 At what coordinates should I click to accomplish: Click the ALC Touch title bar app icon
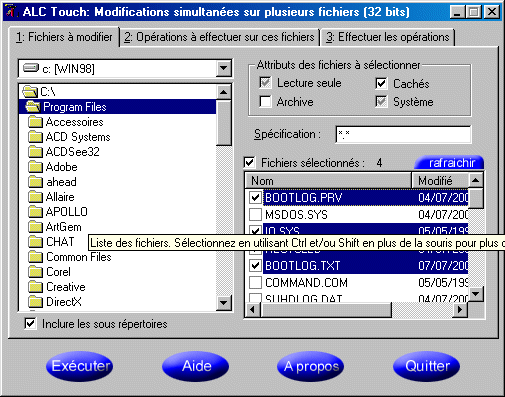[x=11, y=12]
